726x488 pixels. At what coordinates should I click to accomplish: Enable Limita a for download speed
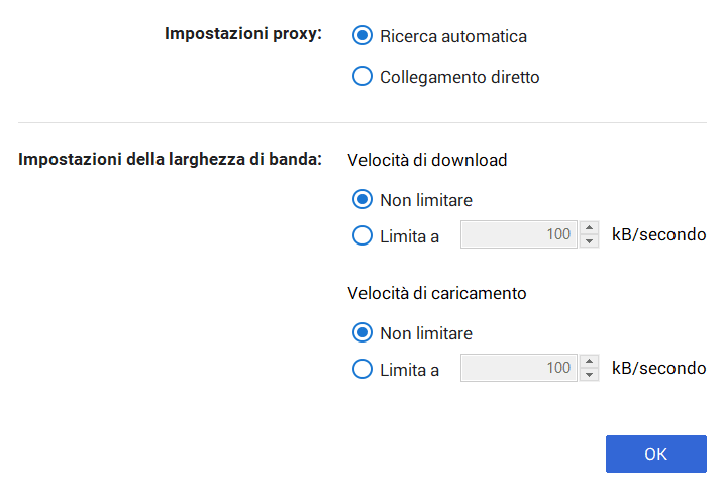pos(362,236)
